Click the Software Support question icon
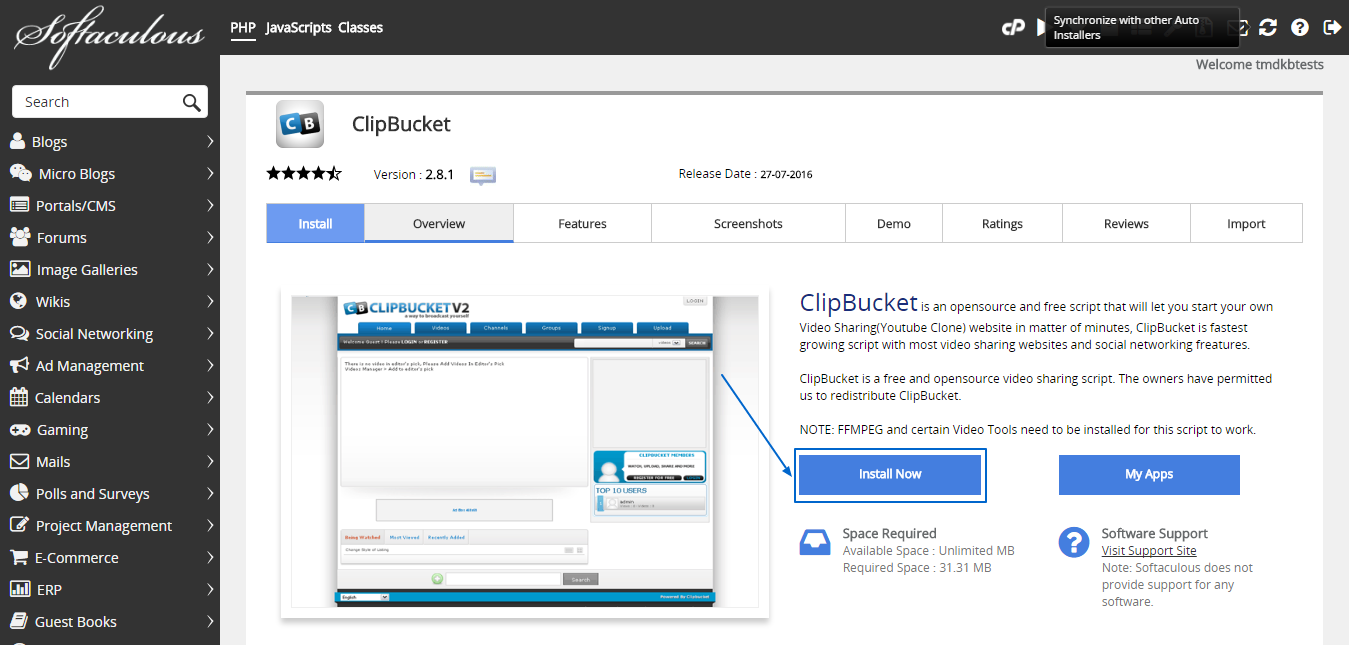This screenshot has height=645, width=1349. 1073,542
